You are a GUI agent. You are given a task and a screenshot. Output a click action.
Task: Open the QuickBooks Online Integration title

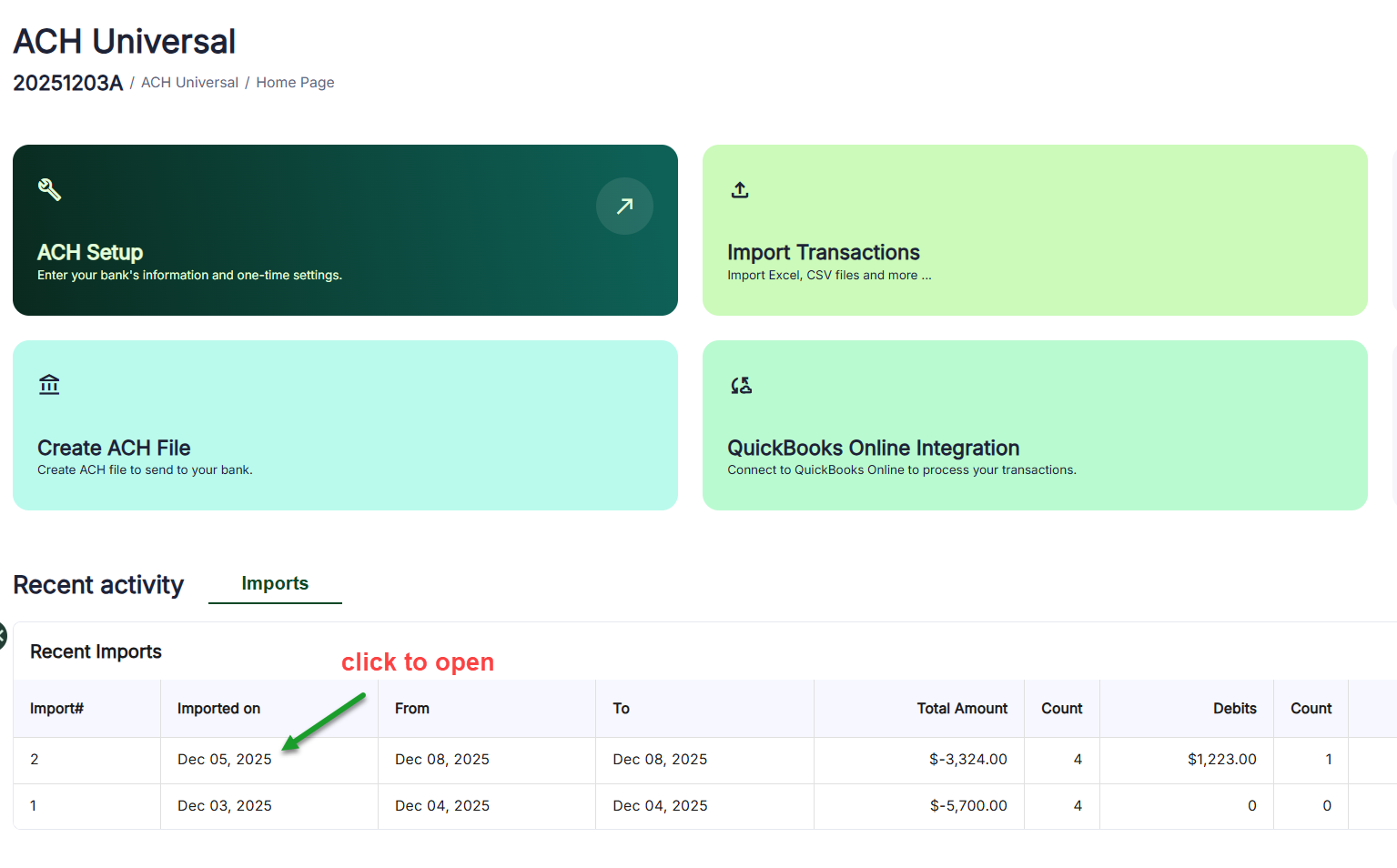(x=873, y=448)
